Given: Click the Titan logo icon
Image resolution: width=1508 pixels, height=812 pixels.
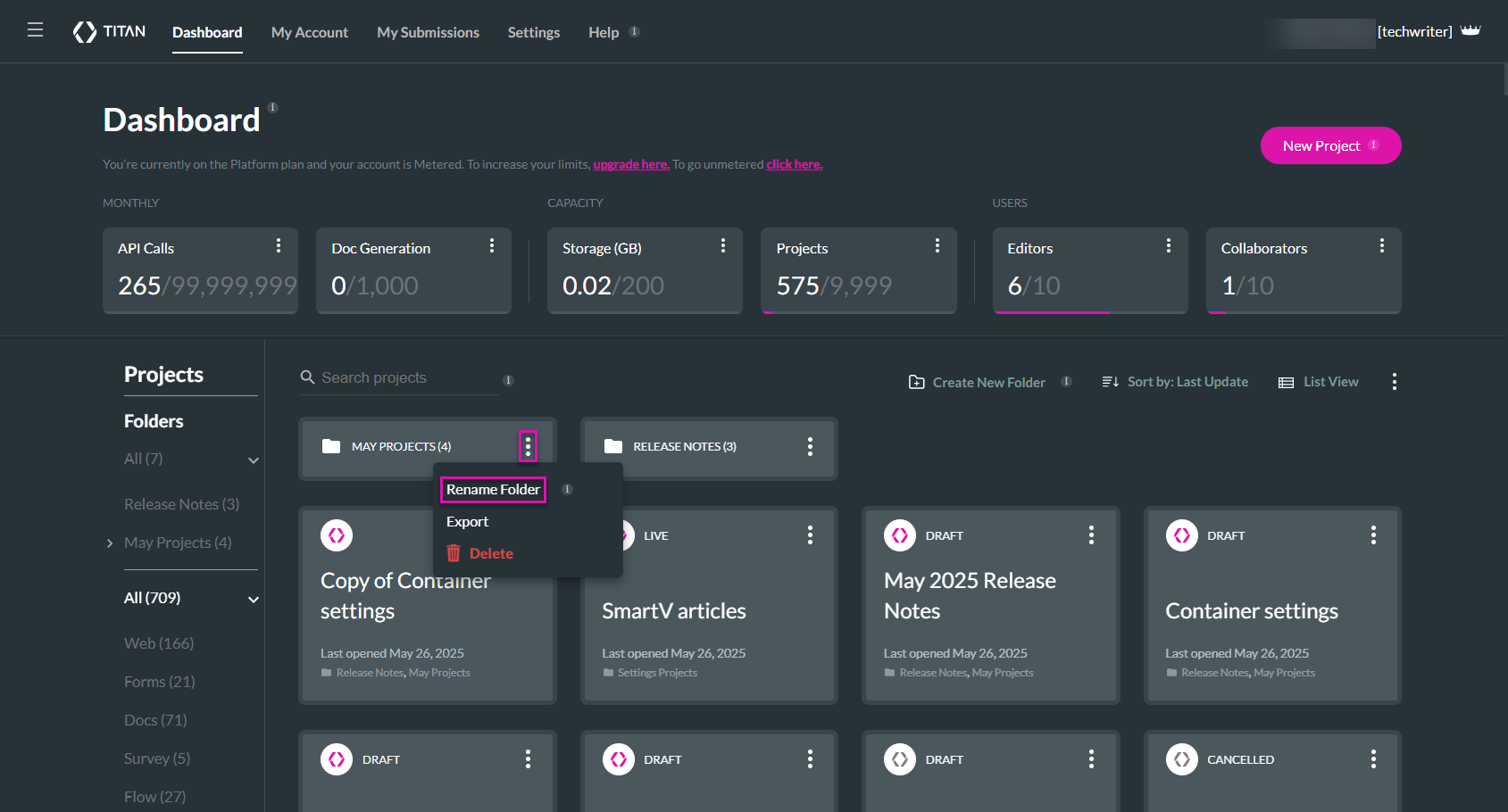Looking at the screenshot, I should point(85,32).
